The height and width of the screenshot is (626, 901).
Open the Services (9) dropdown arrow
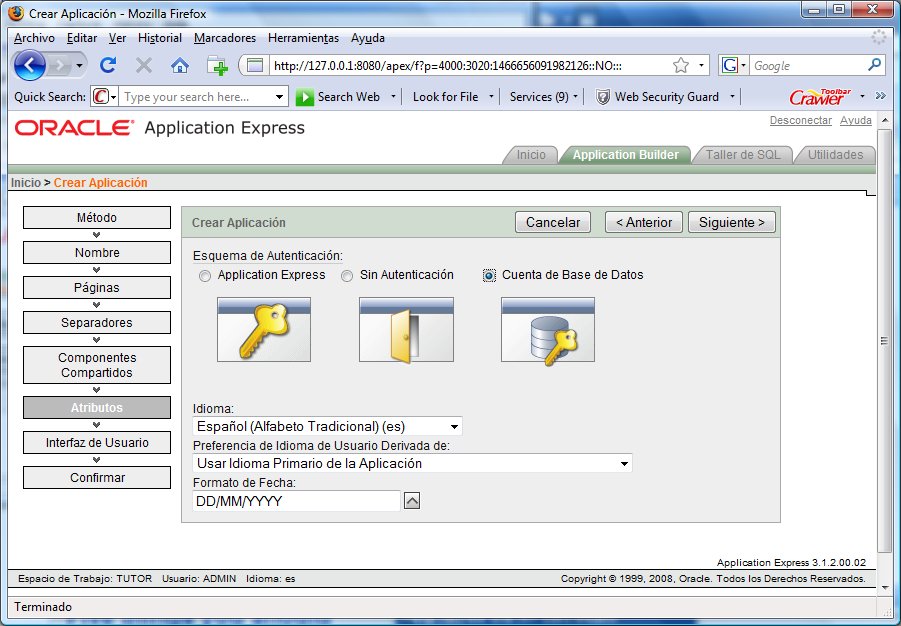point(576,97)
